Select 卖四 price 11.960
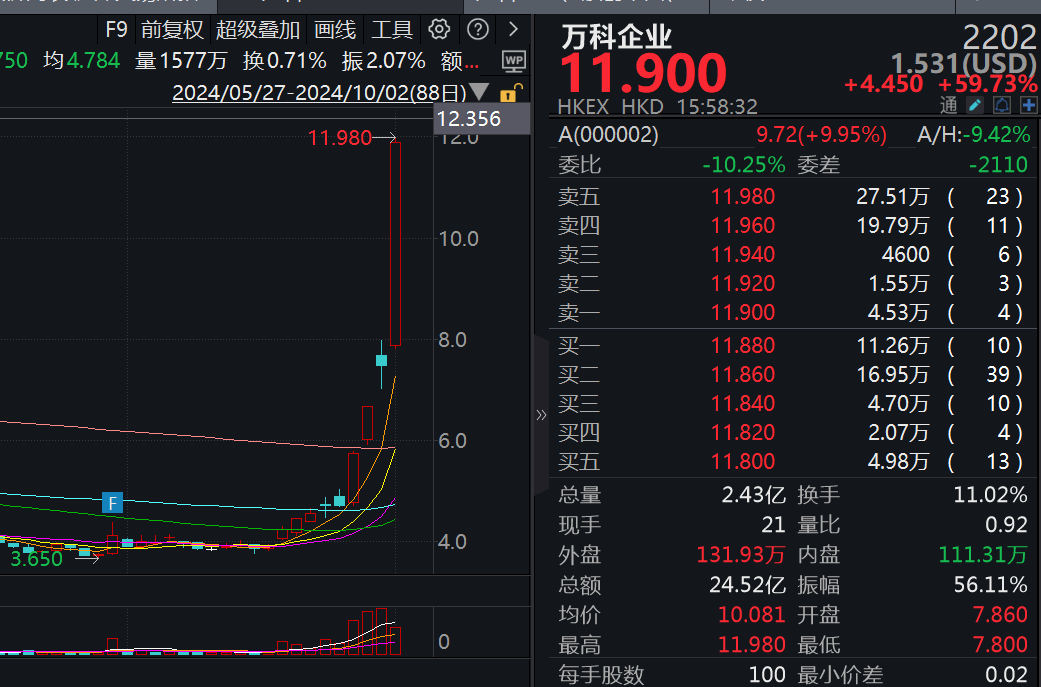 point(743,226)
